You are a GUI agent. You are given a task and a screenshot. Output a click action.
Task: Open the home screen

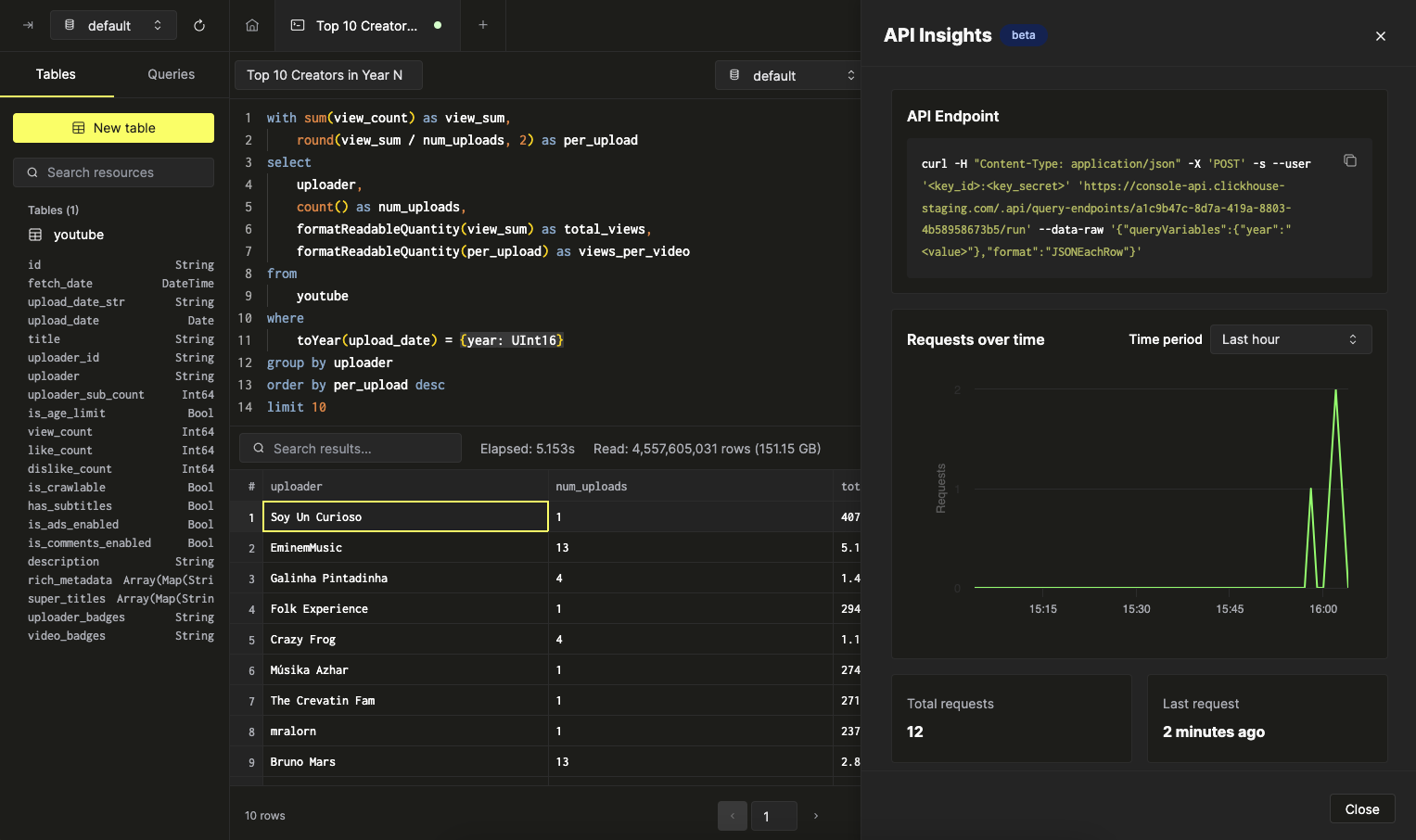(x=251, y=25)
